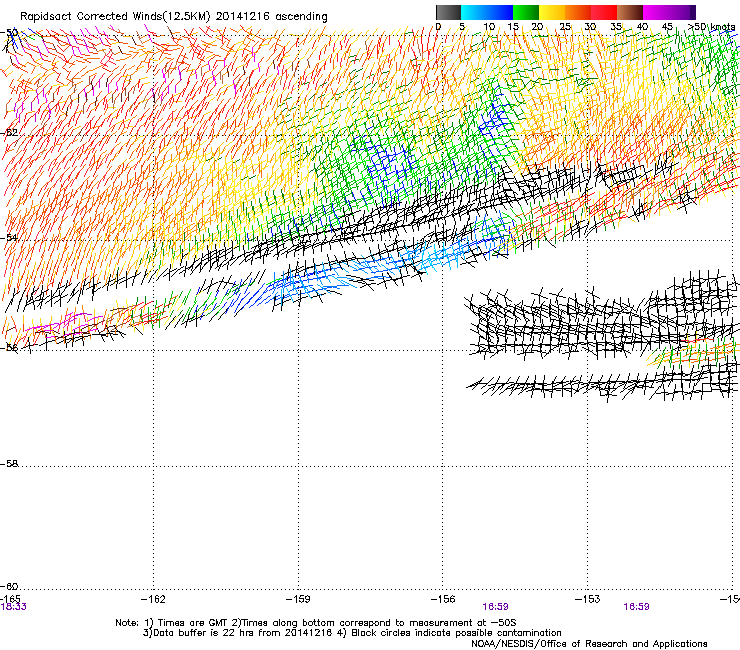Click the "16:59" time label nearest -156
The height and width of the screenshot is (650, 740).
click(496, 607)
